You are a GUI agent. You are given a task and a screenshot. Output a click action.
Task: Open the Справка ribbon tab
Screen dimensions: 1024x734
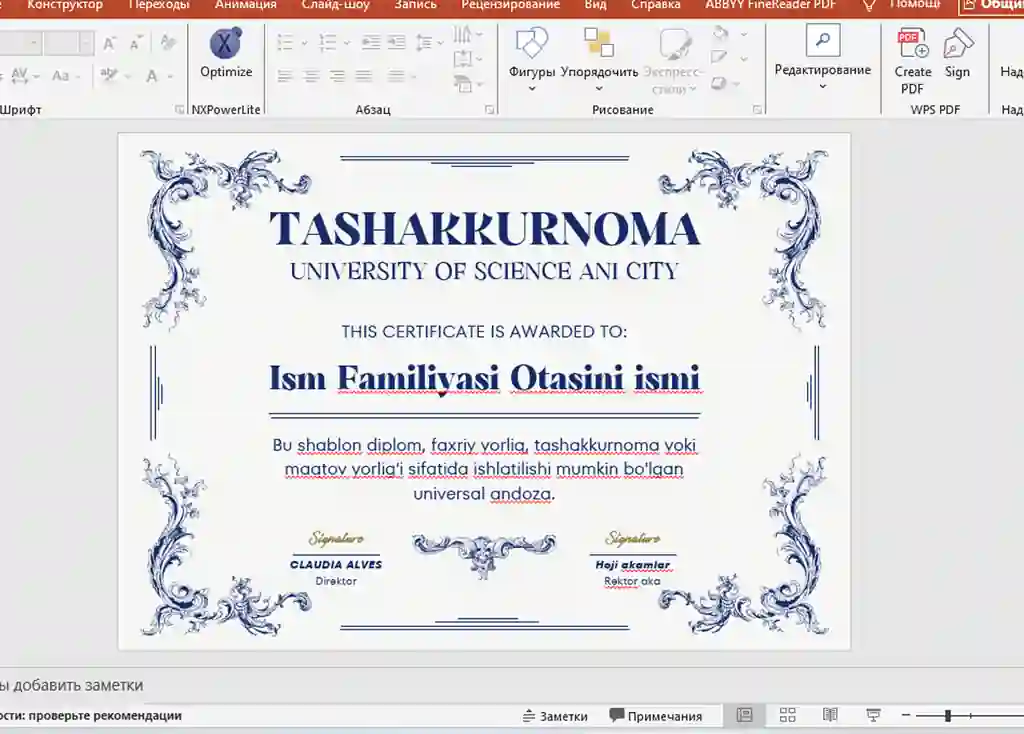pos(655,5)
